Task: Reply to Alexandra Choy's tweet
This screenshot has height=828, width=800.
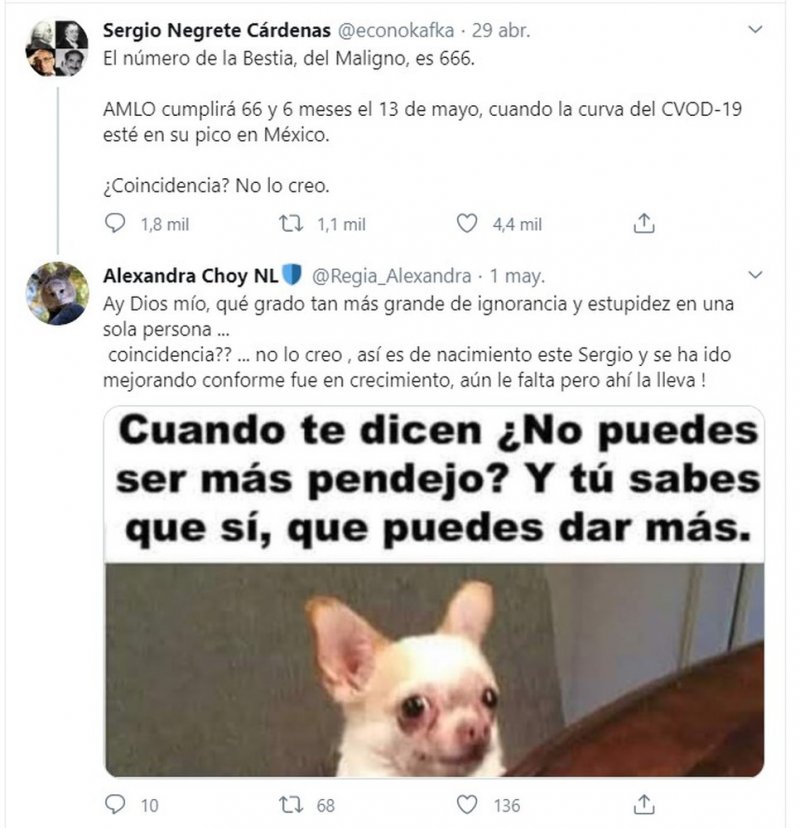Action: click(115, 804)
